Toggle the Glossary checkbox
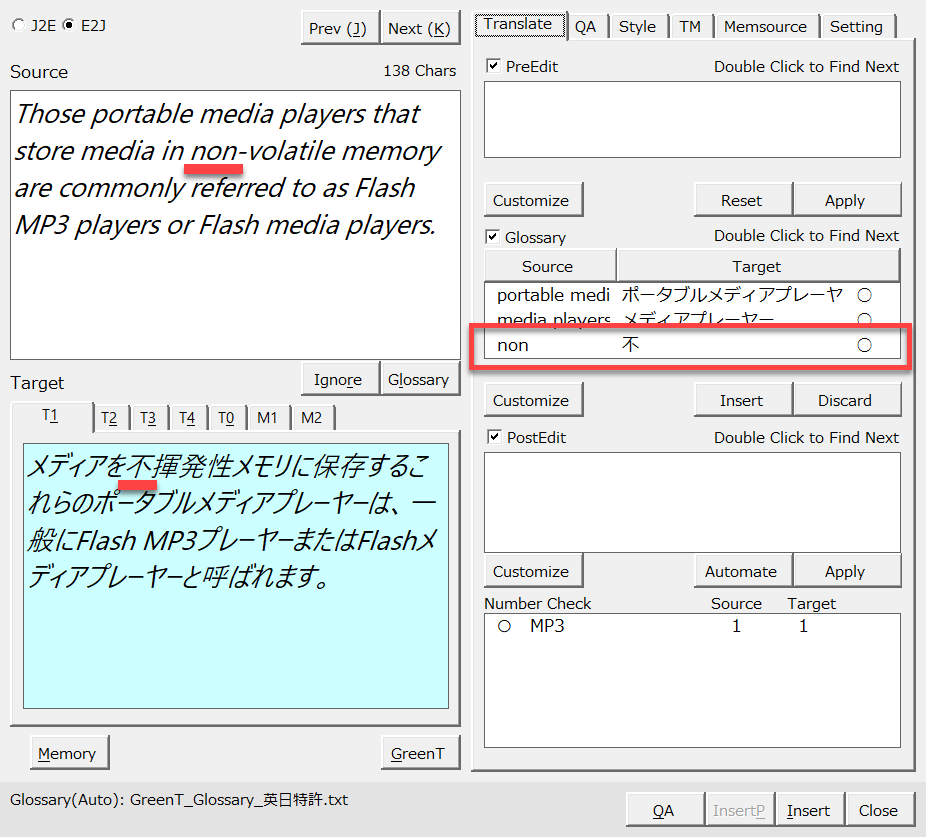The image size is (926, 837). pyautogui.click(x=493, y=237)
